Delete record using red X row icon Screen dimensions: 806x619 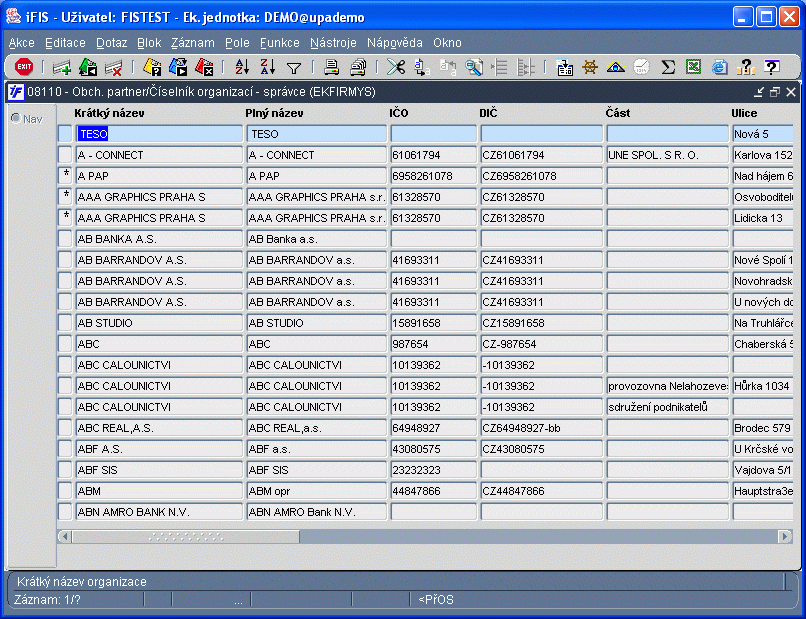[x=114, y=67]
